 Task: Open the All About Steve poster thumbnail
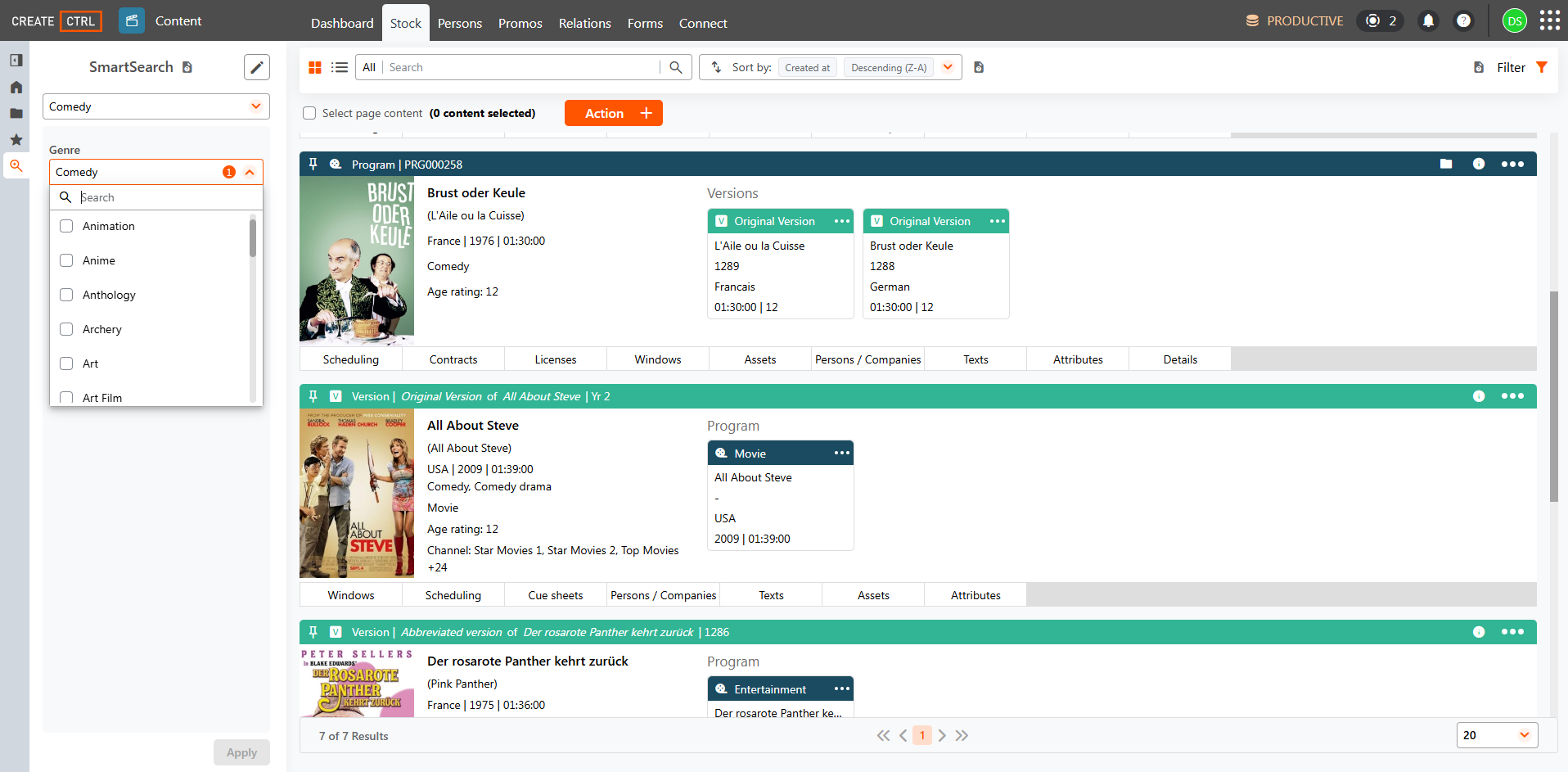(x=357, y=494)
